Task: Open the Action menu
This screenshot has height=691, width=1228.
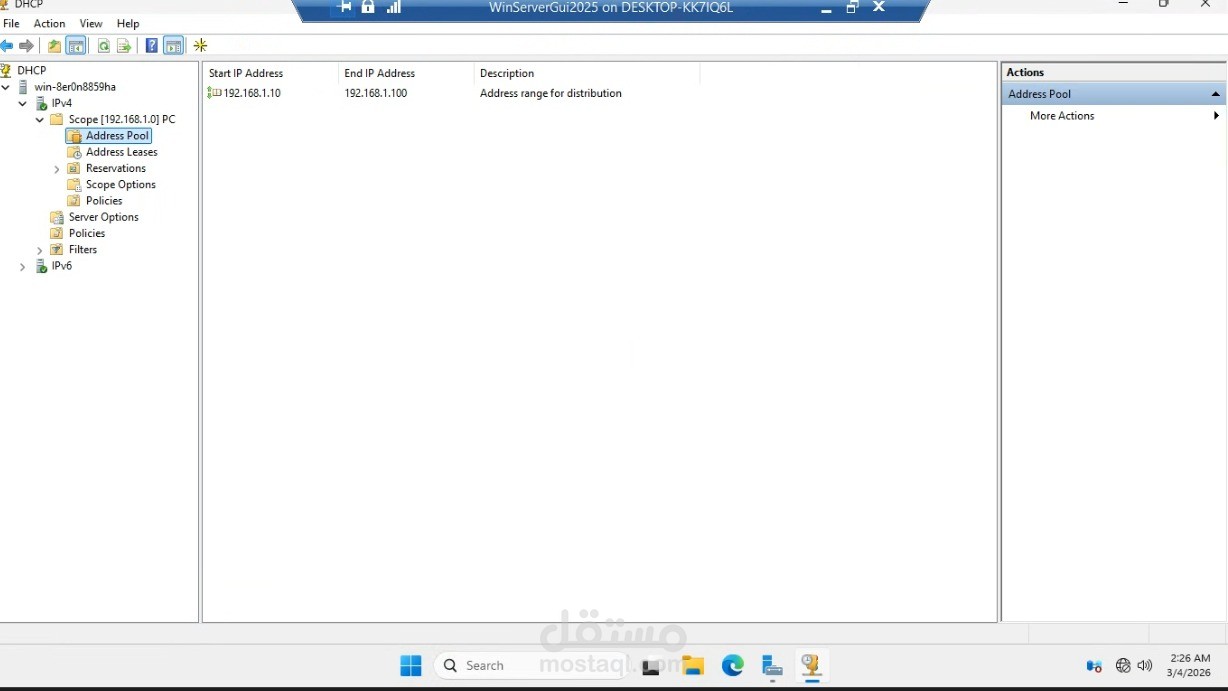Action: coord(49,23)
